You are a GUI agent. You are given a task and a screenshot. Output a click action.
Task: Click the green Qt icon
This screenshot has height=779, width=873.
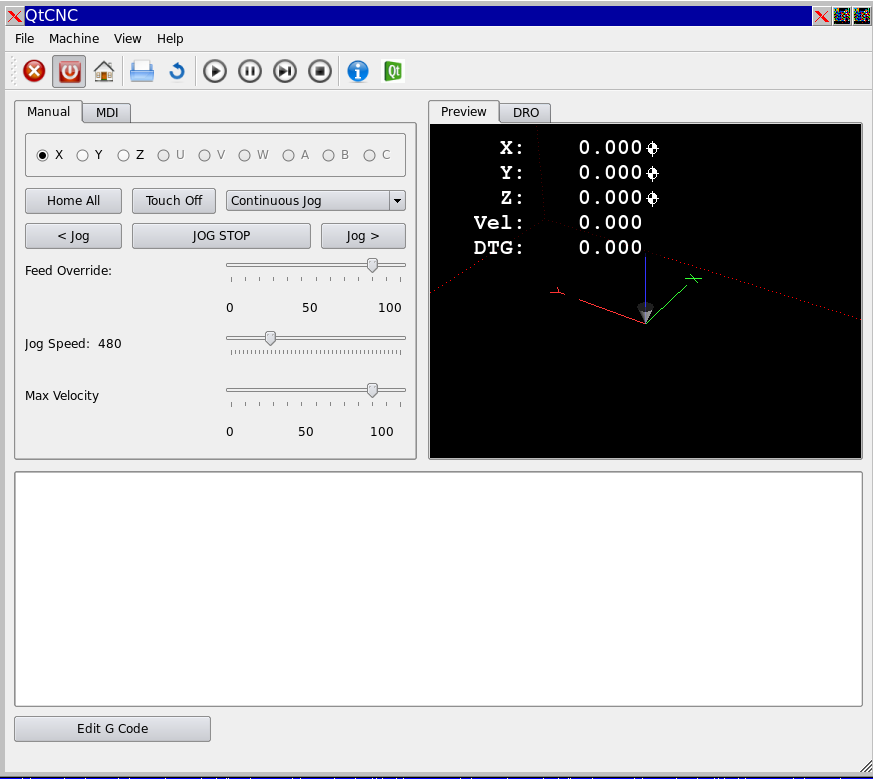point(393,71)
